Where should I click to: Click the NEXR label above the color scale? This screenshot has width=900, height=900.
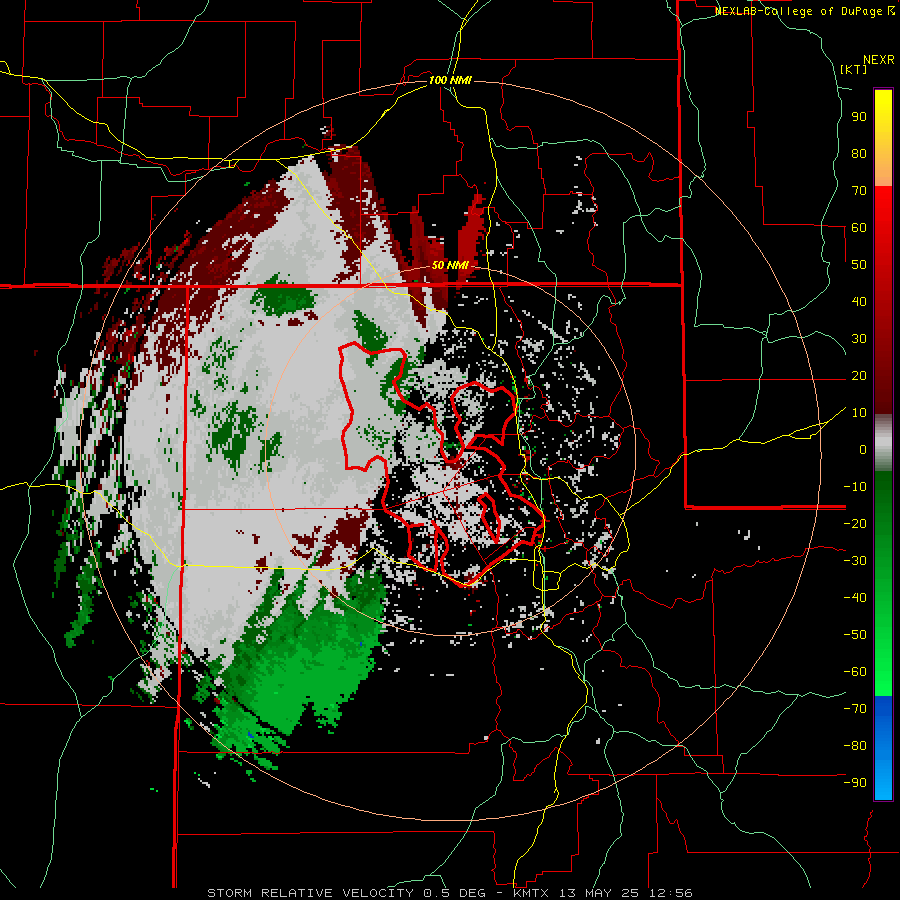pyautogui.click(x=879, y=60)
